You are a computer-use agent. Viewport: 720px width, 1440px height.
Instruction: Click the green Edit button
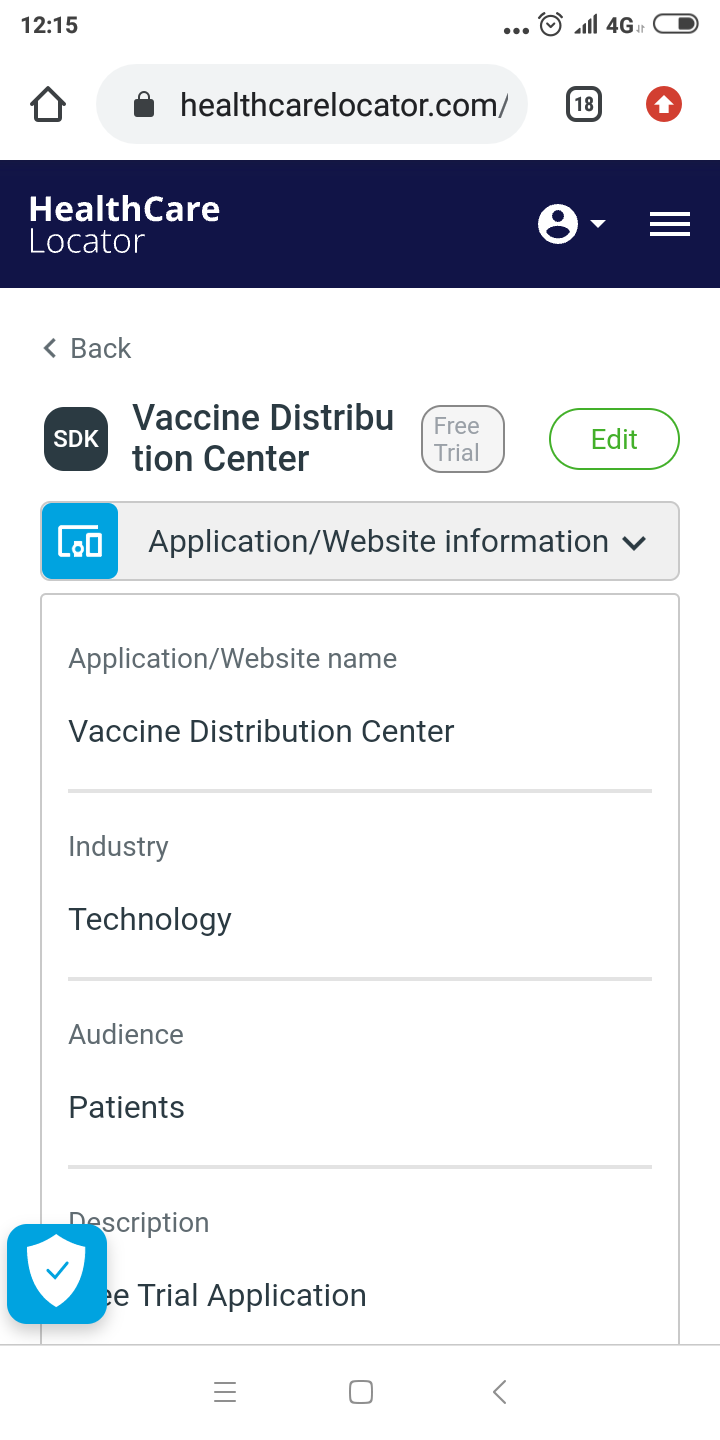pos(614,439)
